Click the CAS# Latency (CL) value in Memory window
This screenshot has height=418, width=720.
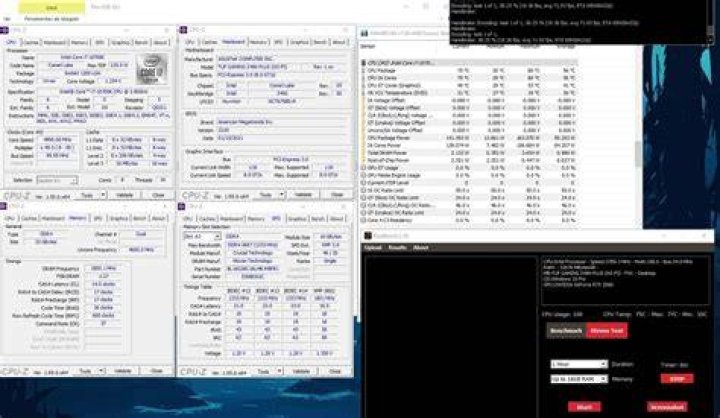coord(103,284)
